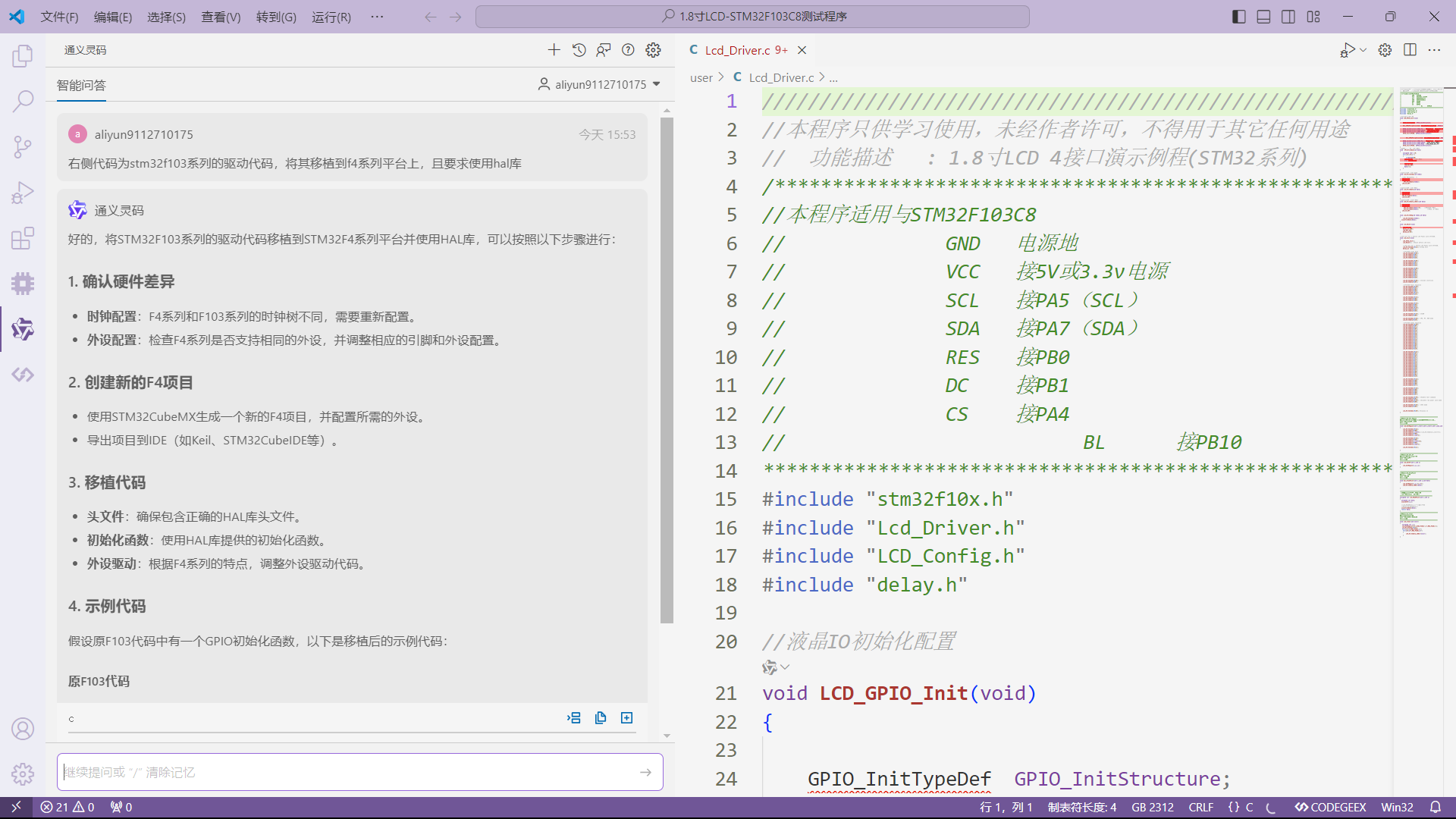Toggle bottom panel layout button
The width and height of the screenshot is (1456, 819).
[1263, 17]
